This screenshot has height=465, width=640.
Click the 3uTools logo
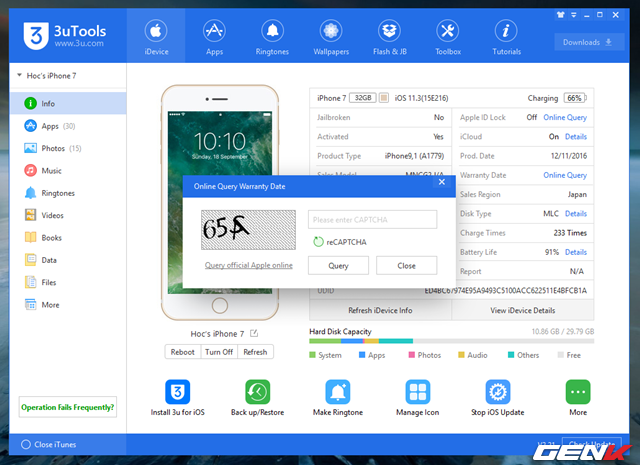point(36,36)
